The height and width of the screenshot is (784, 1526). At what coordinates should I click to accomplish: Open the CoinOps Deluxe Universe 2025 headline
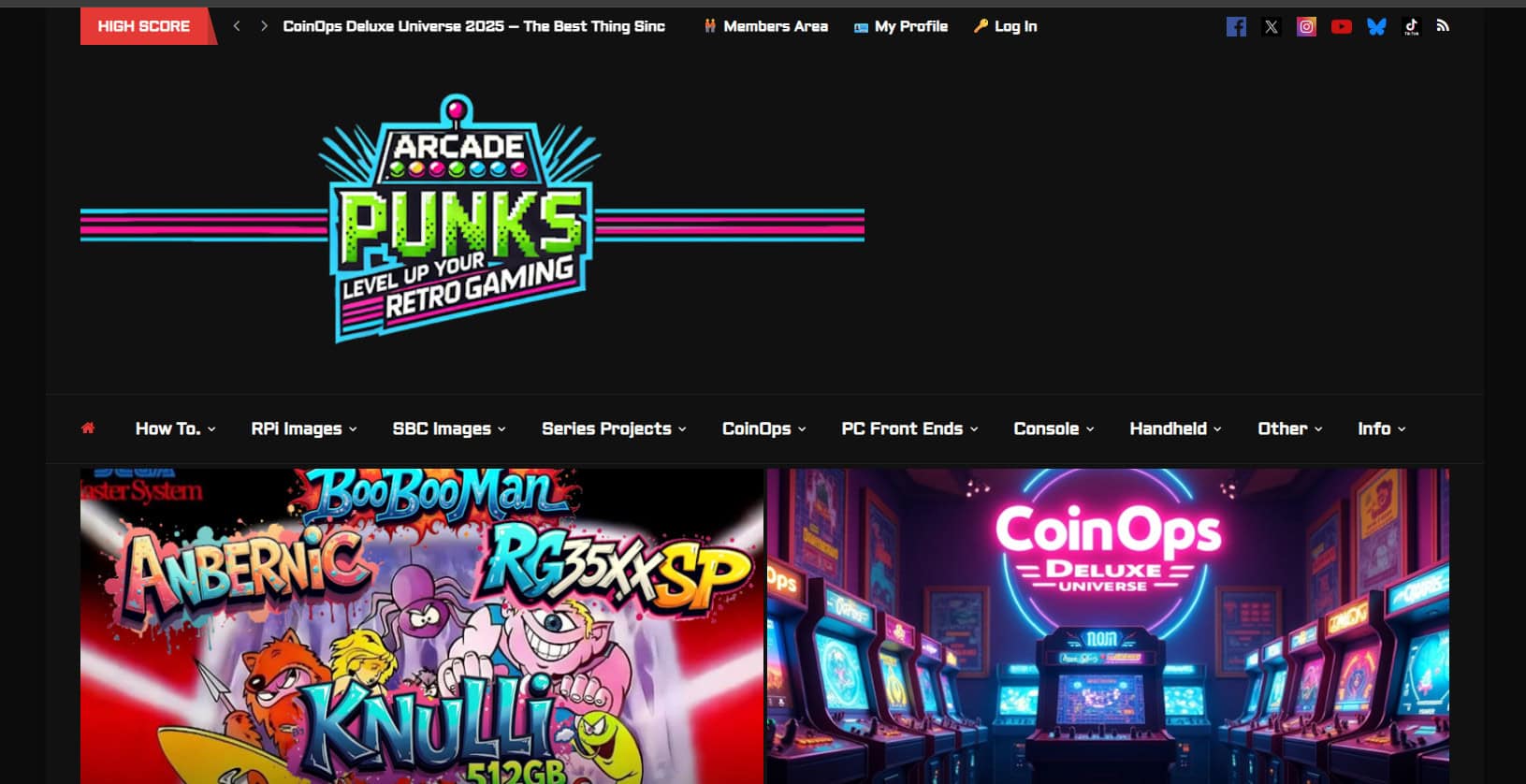(474, 26)
